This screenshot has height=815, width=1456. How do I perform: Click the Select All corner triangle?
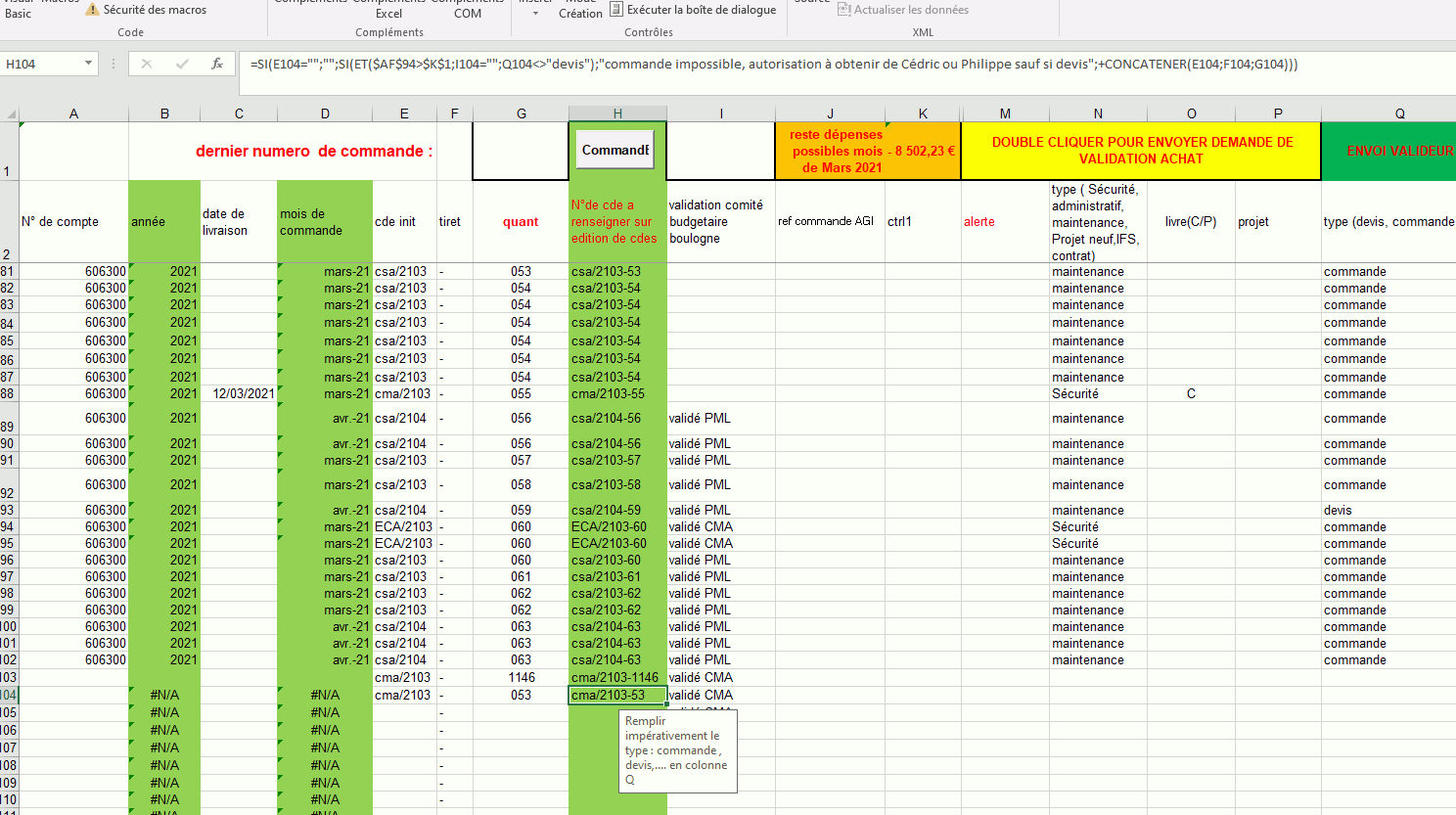click(x=11, y=114)
